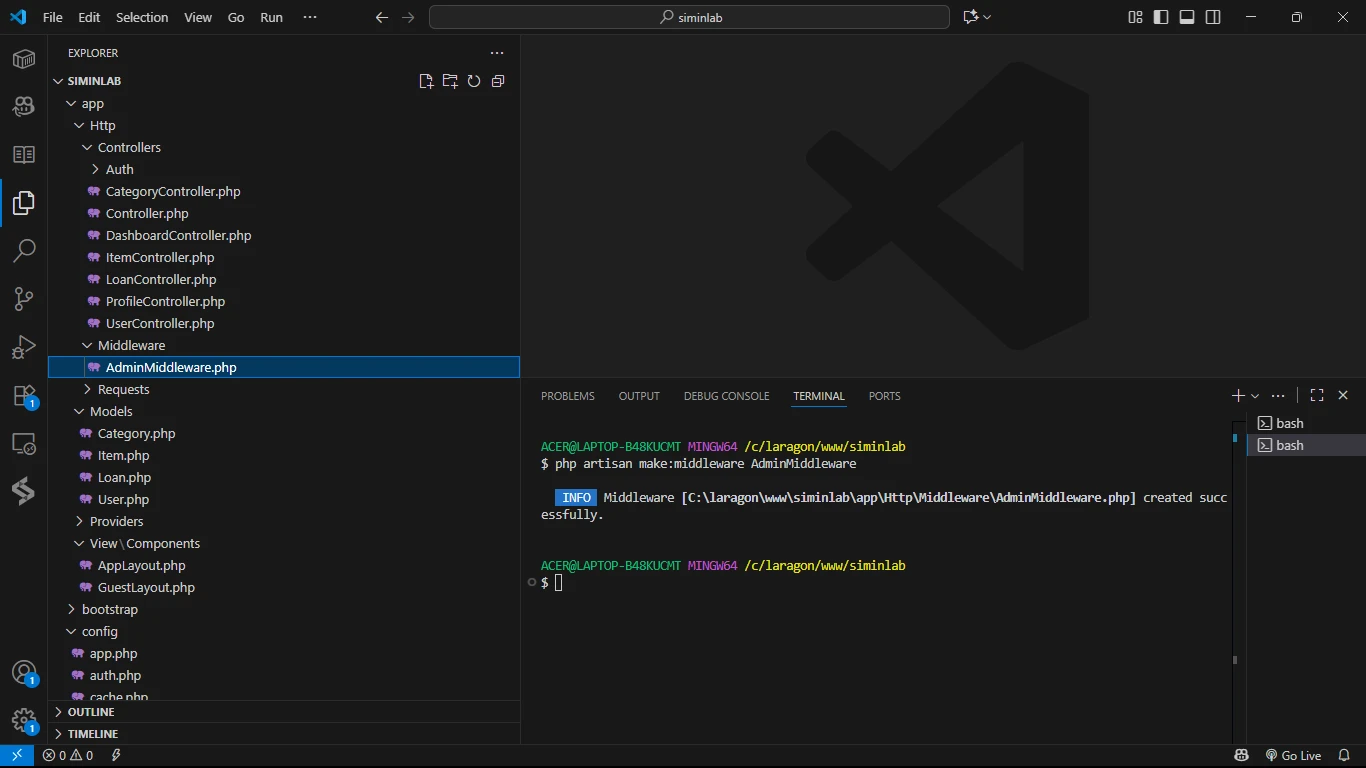Open Source Control view
The height and width of the screenshot is (768, 1366).
pos(24,298)
